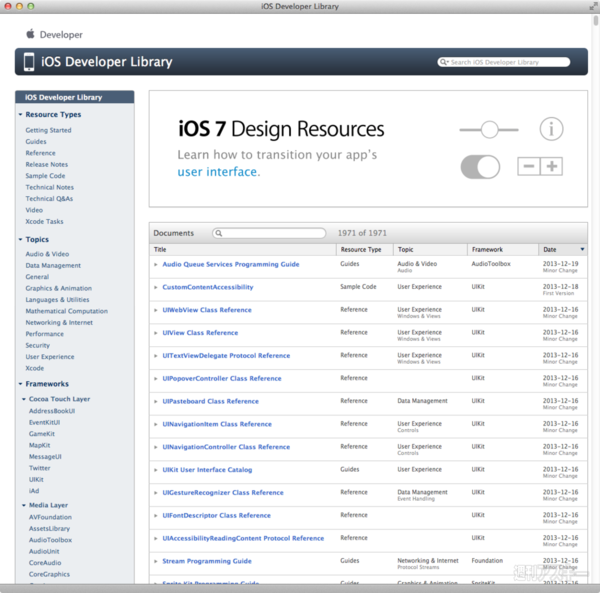Collapse the Media Layer group
Viewport: 600px width, 593px height.
pyautogui.click(x=24, y=505)
